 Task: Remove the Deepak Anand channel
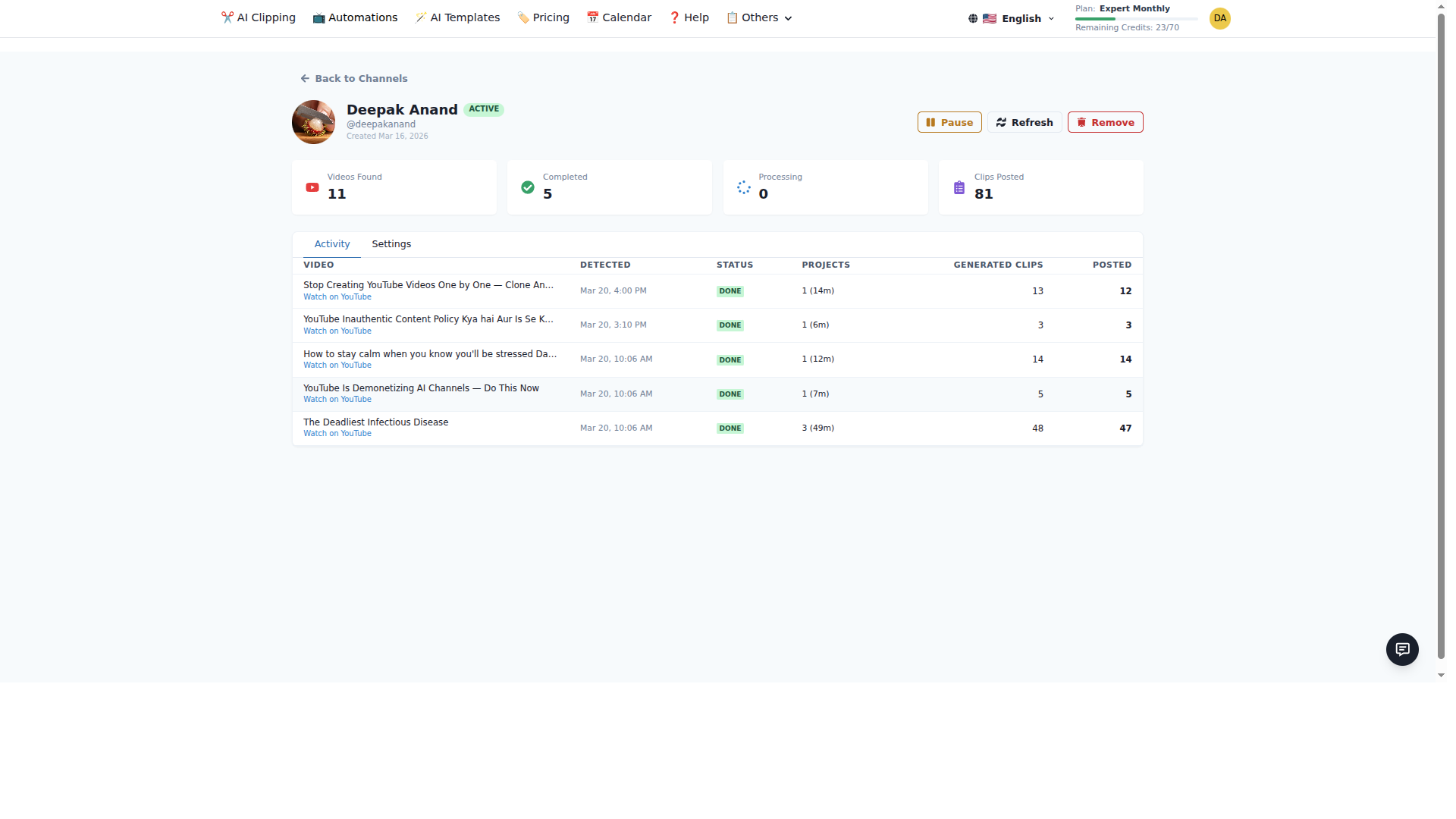tap(1105, 122)
